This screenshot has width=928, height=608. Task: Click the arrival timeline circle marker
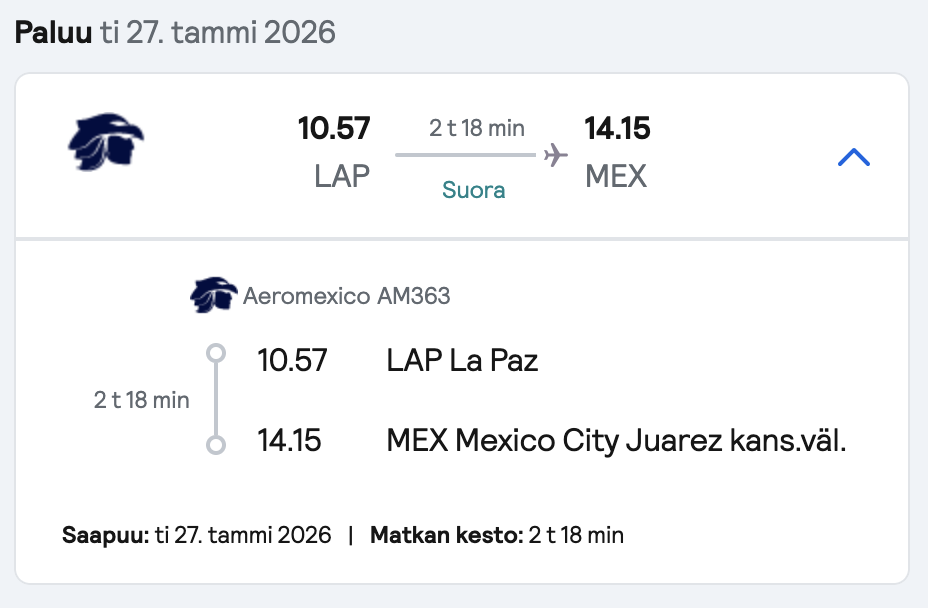point(216,445)
